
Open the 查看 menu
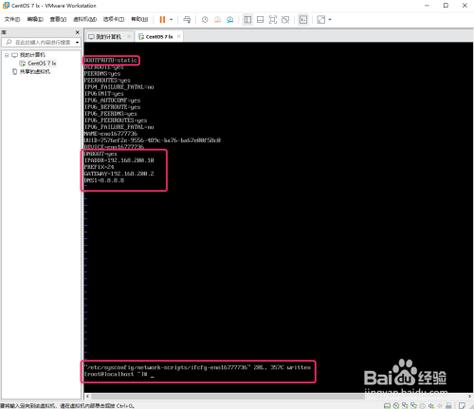tap(58, 19)
